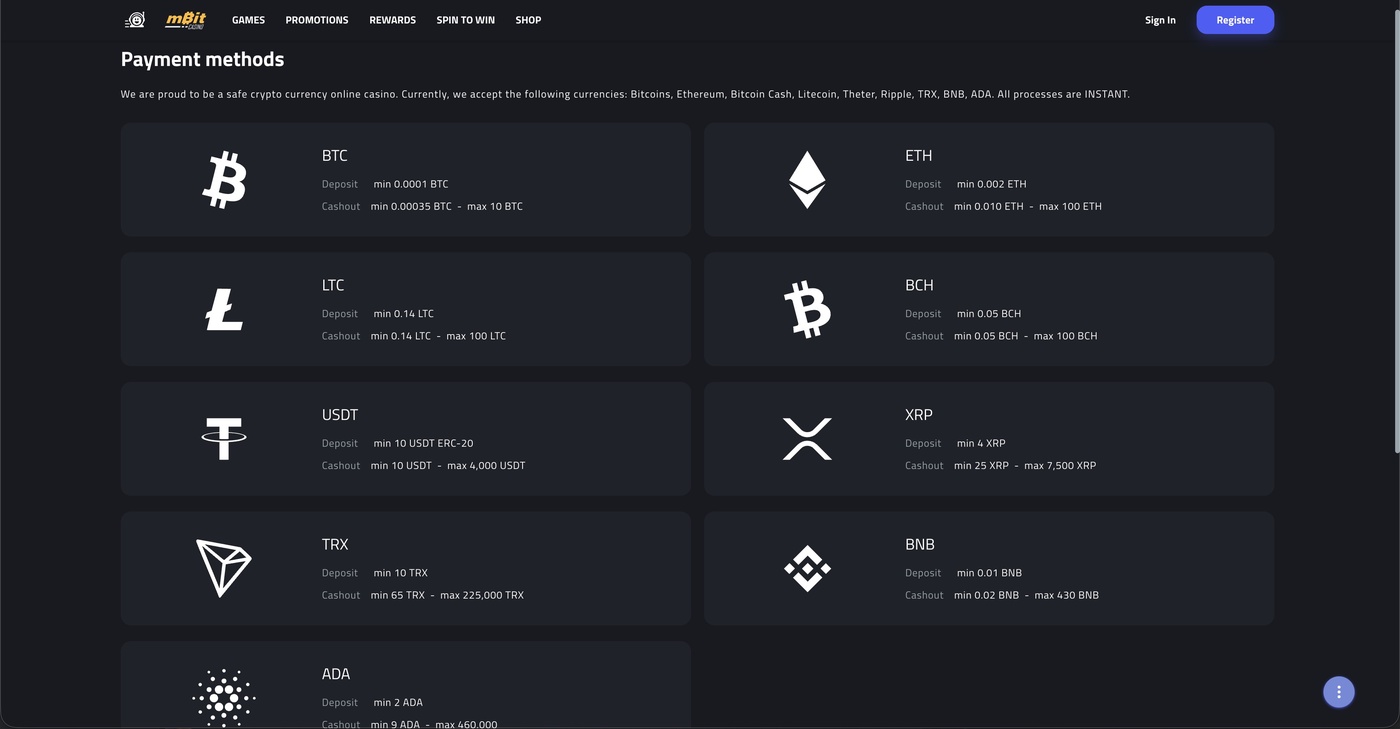Click the Tether USDT logo icon
Screen dimensions: 1400x729
coord(224,439)
